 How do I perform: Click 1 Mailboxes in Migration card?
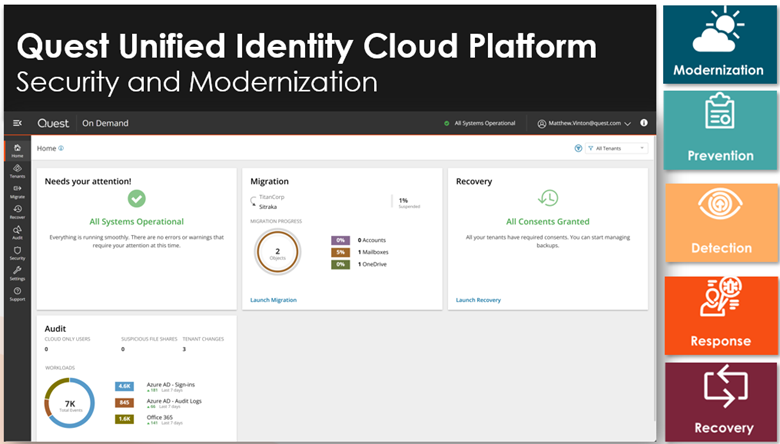point(373,252)
